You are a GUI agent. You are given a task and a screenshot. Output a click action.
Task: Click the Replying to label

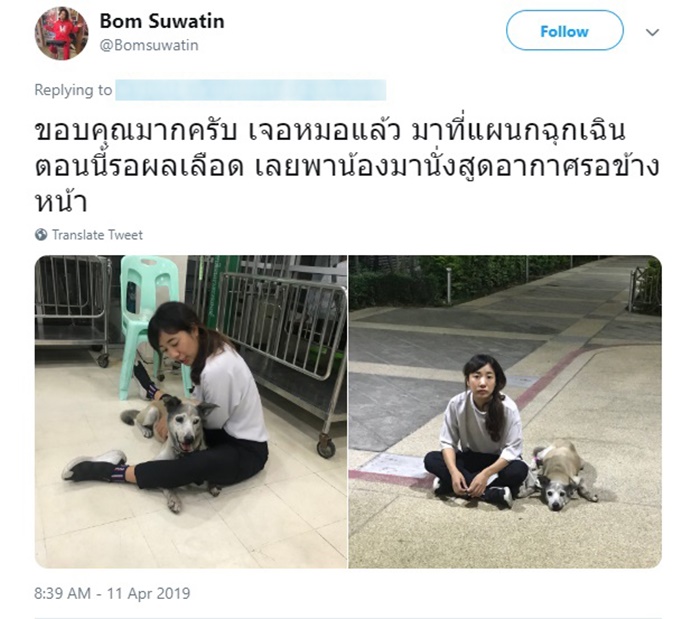[x=73, y=90]
